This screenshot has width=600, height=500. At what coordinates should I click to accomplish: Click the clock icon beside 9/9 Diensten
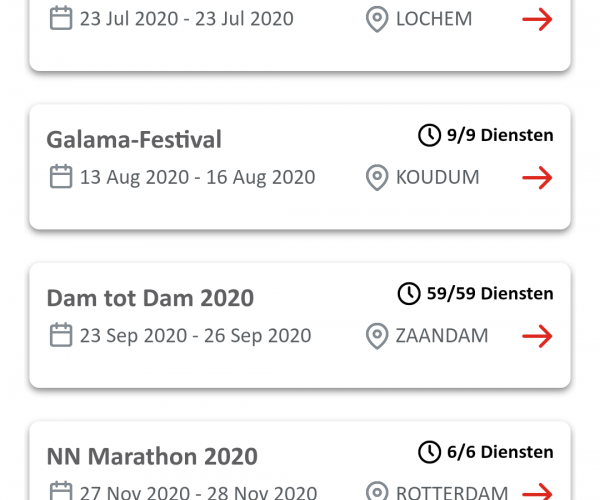pyautogui.click(x=429, y=135)
